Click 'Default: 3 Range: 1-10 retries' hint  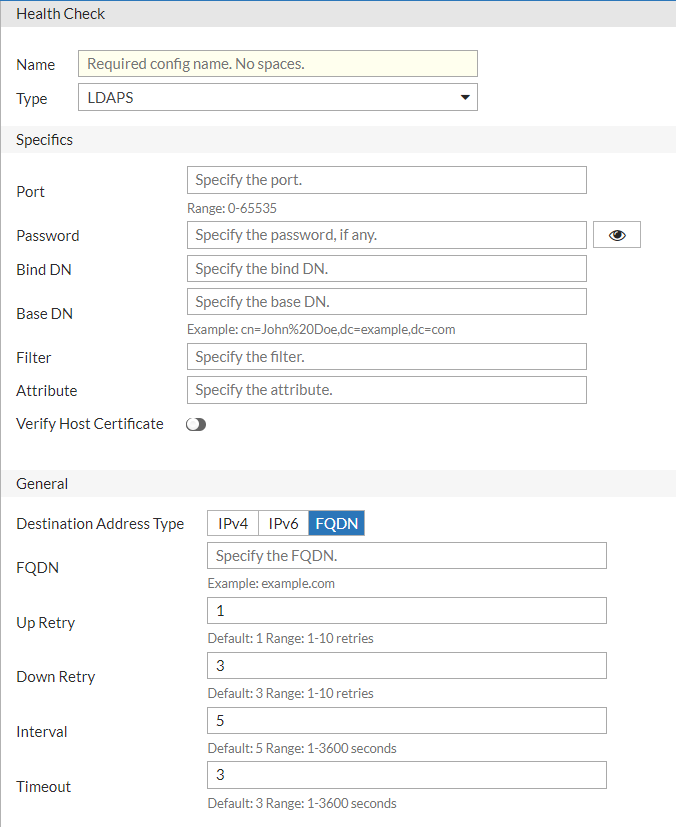290,693
